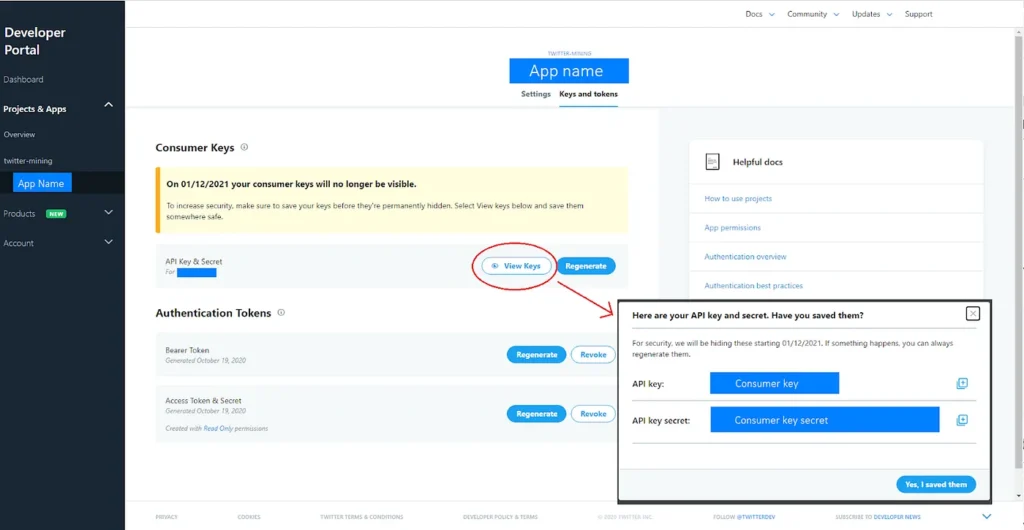The height and width of the screenshot is (530, 1024).
Task: Regenerate the API Key & Secret
Action: (x=586, y=266)
